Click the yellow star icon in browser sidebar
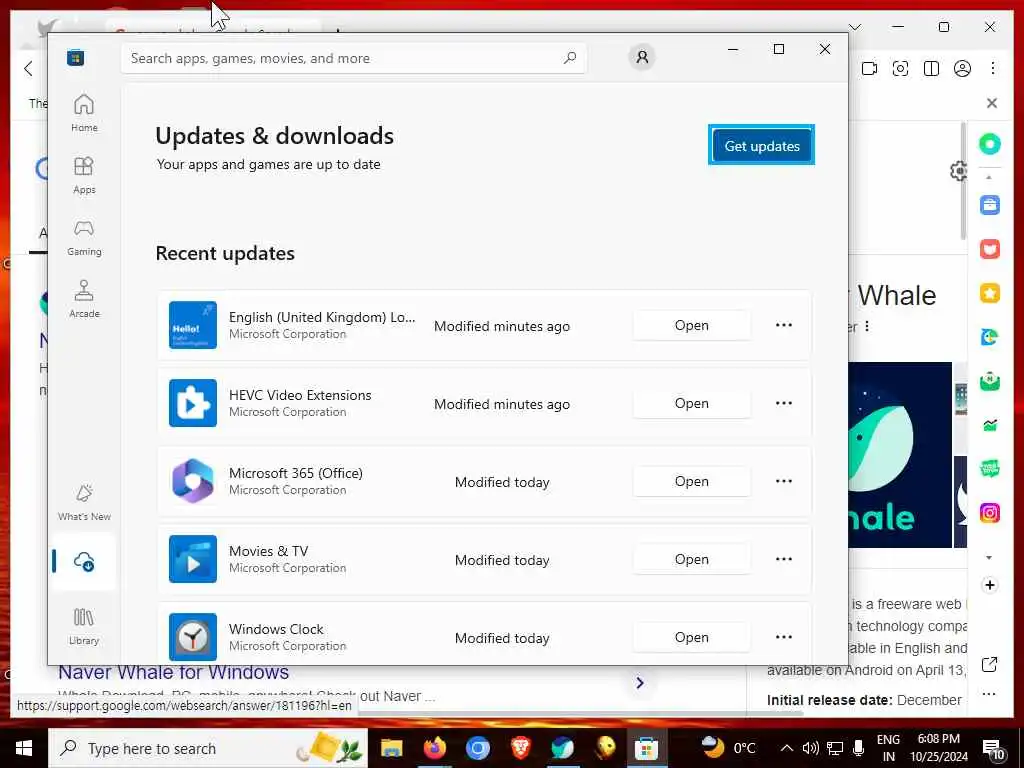The width and height of the screenshot is (1024, 768). 989,293
